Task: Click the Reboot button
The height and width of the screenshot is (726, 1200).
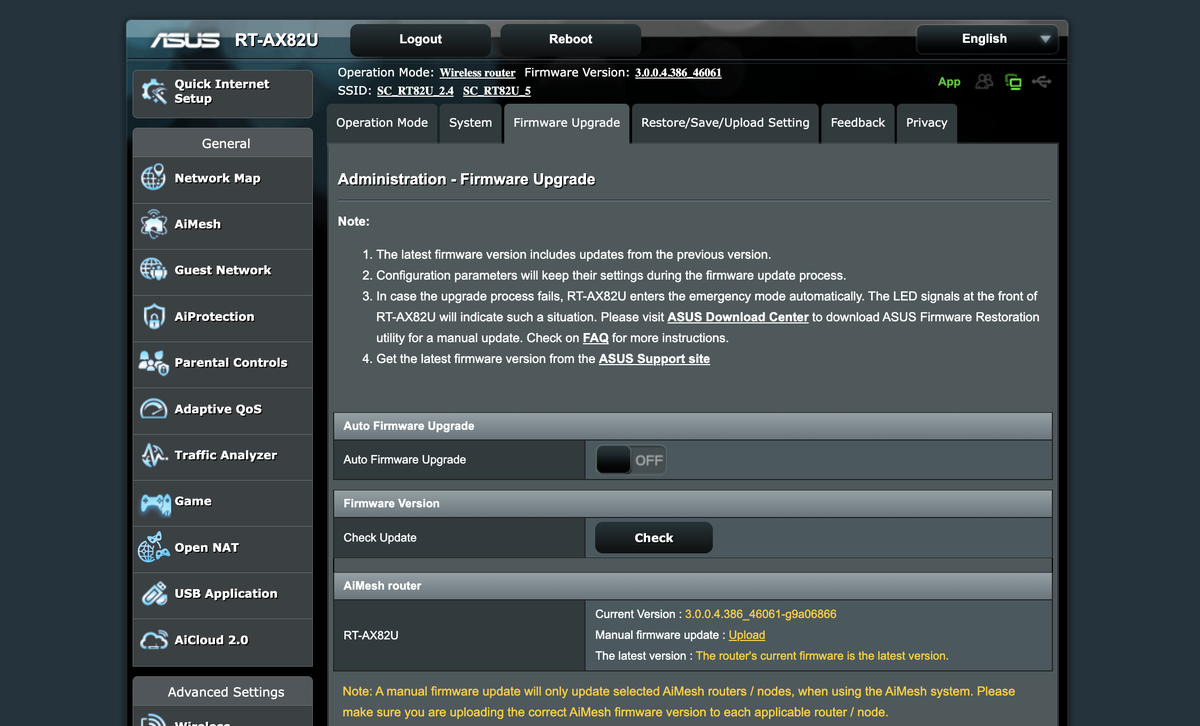Action: click(x=571, y=39)
